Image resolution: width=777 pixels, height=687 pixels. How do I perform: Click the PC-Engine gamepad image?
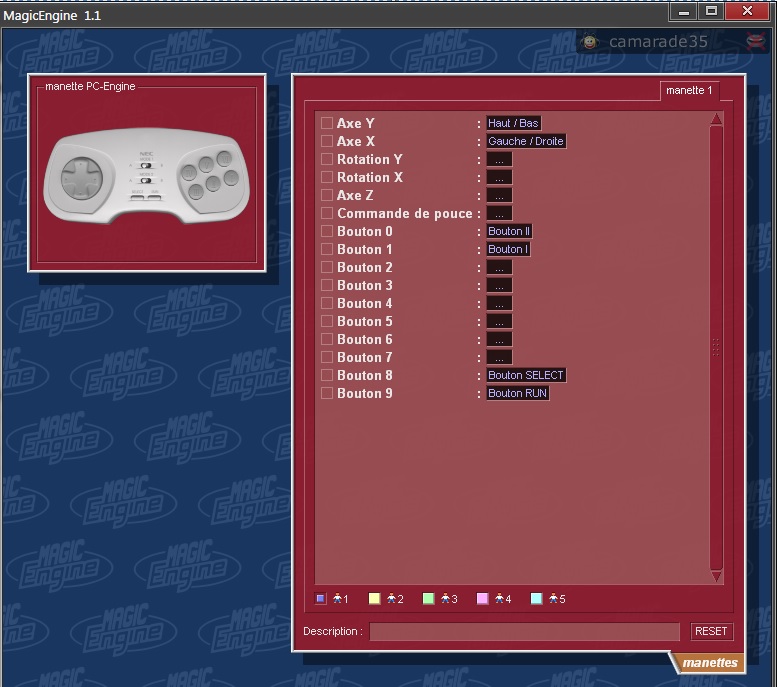point(147,176)
